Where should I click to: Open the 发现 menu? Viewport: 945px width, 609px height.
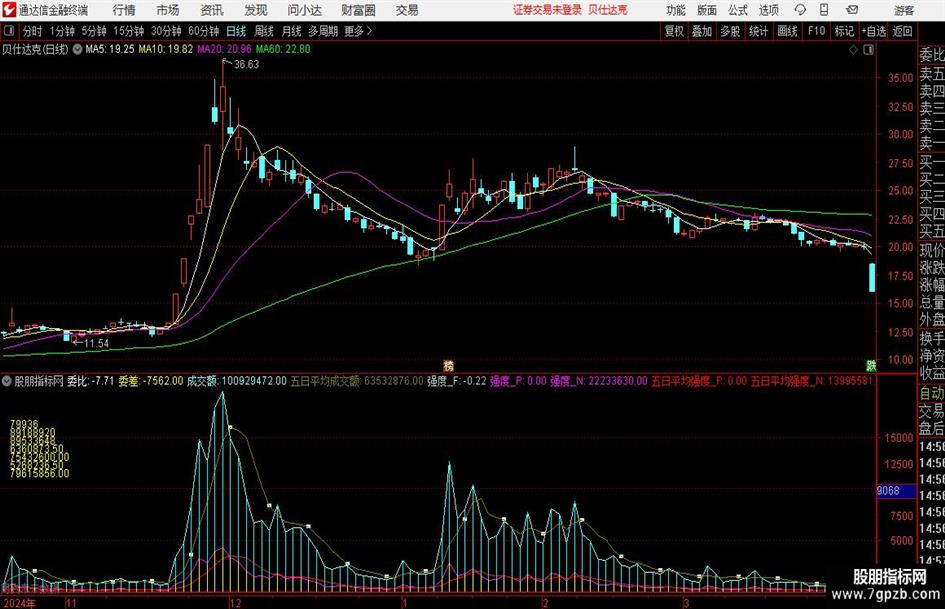coord(256,10)
